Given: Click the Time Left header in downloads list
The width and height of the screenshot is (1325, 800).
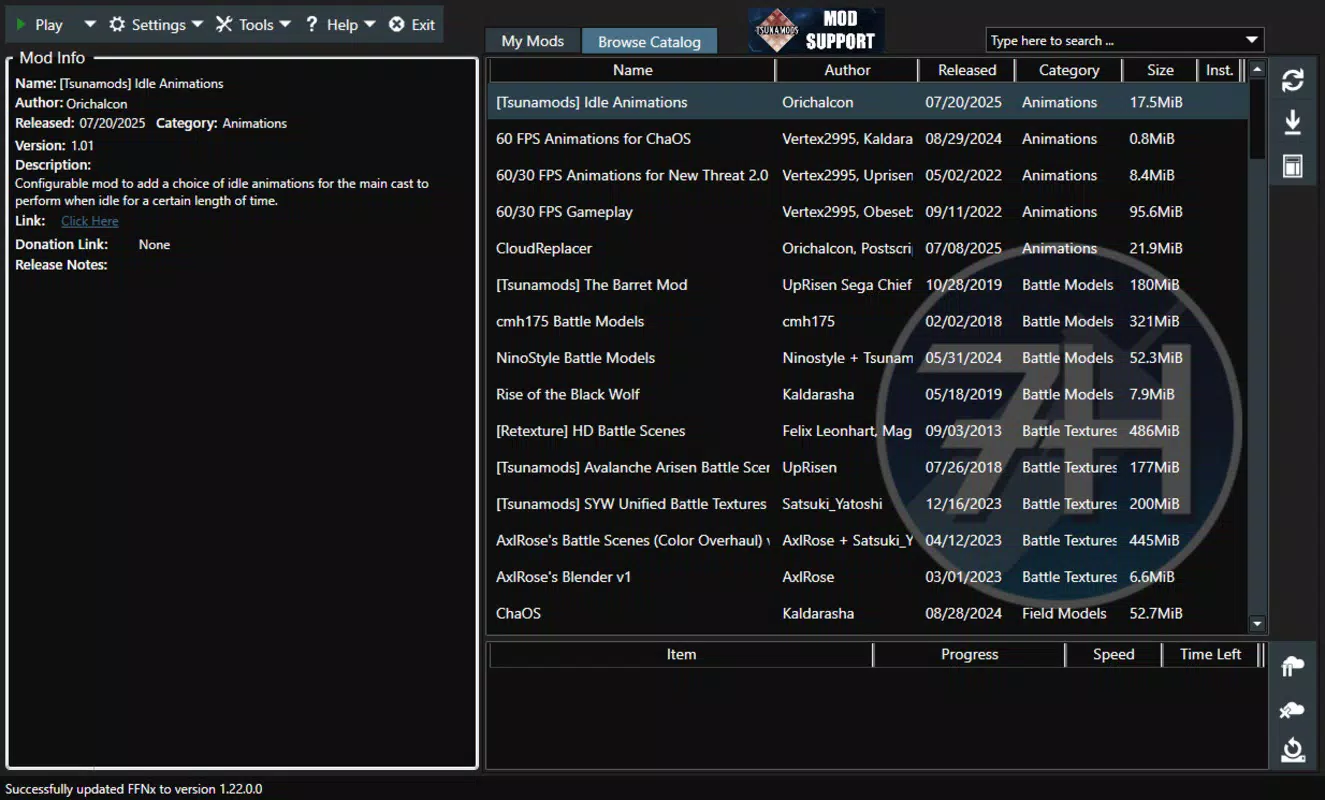Looking at the screenshot, I should (x=1210, y=654).
